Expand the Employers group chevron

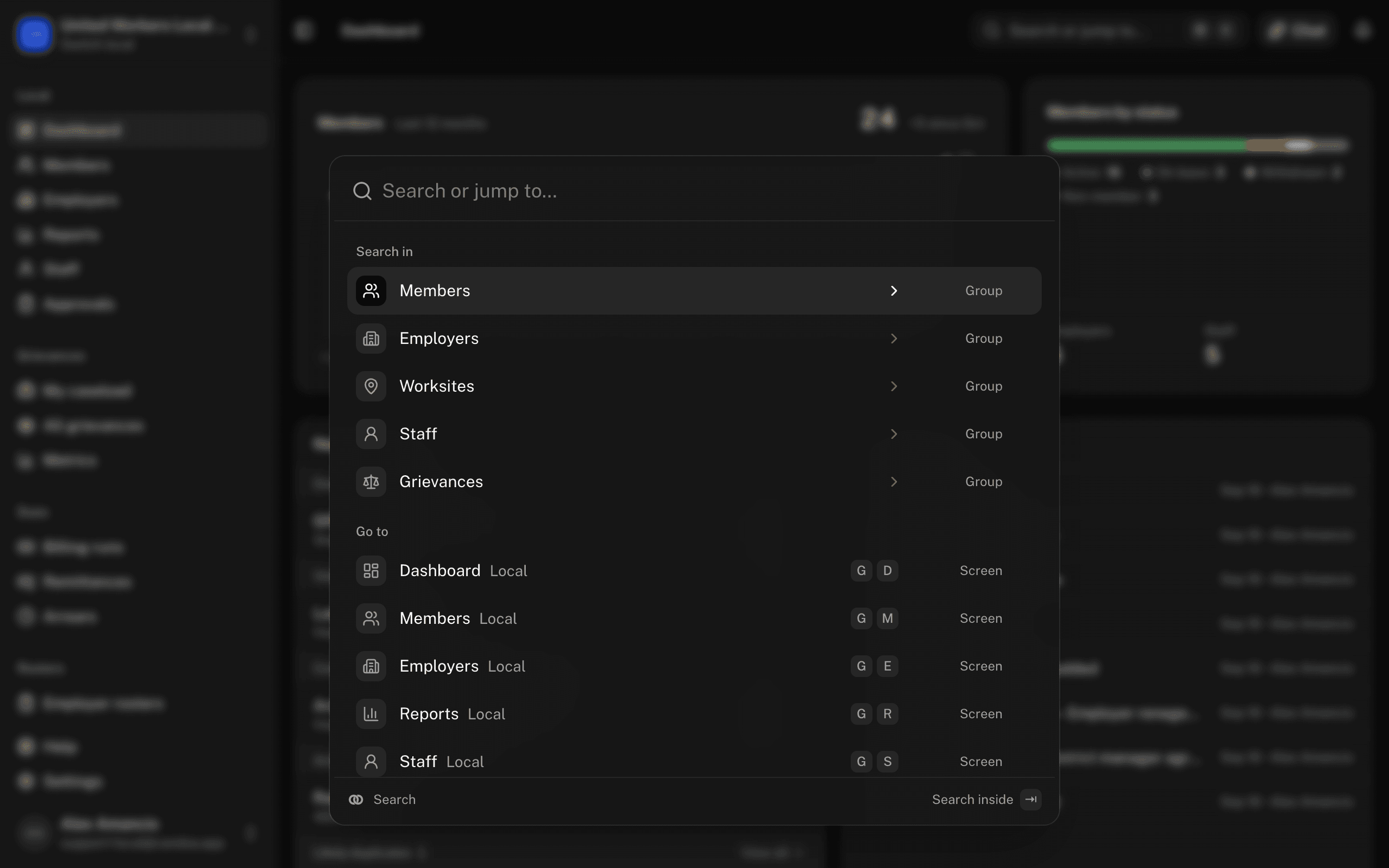click(894, 338)
